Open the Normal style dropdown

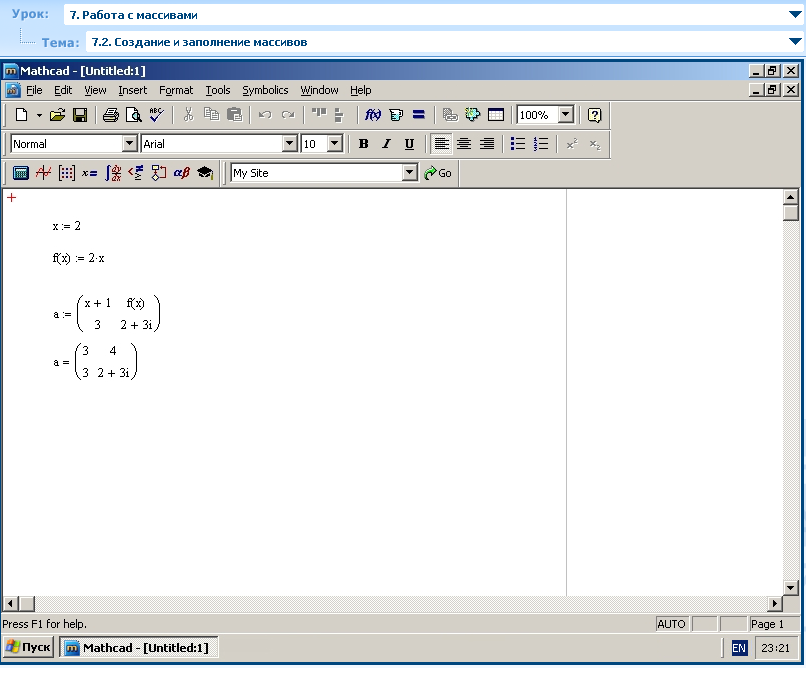tap(130, 144)
